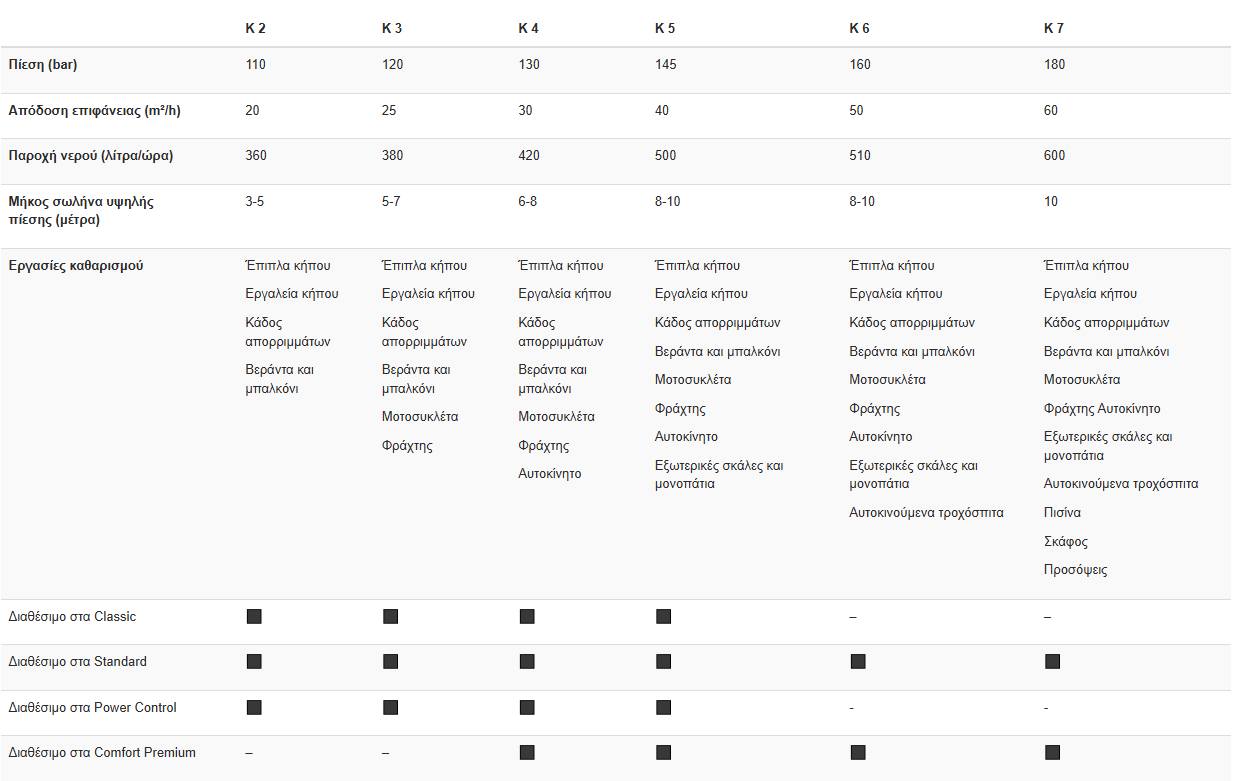Click the dash for K 6 Classic availability
This screenshot has width=1233, height=781.
pos(853,617)
